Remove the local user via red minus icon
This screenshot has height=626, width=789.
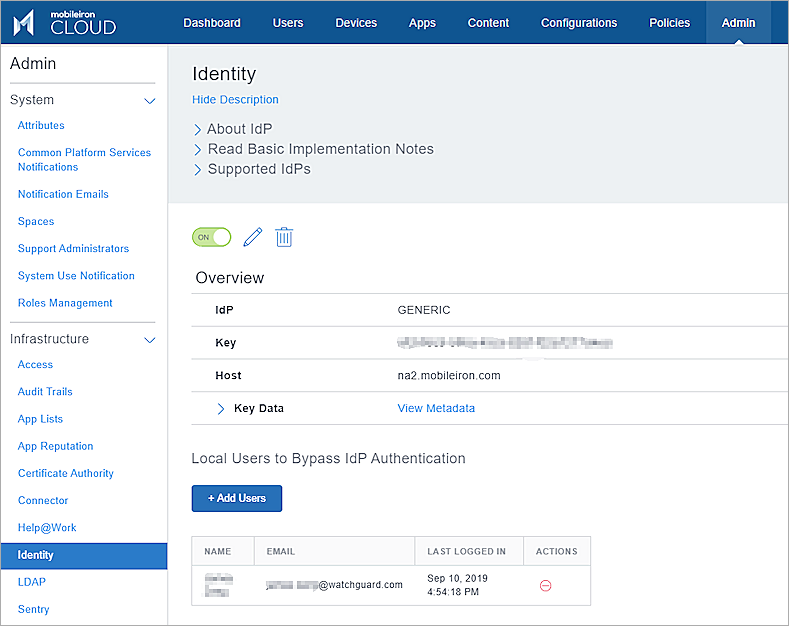545,585
